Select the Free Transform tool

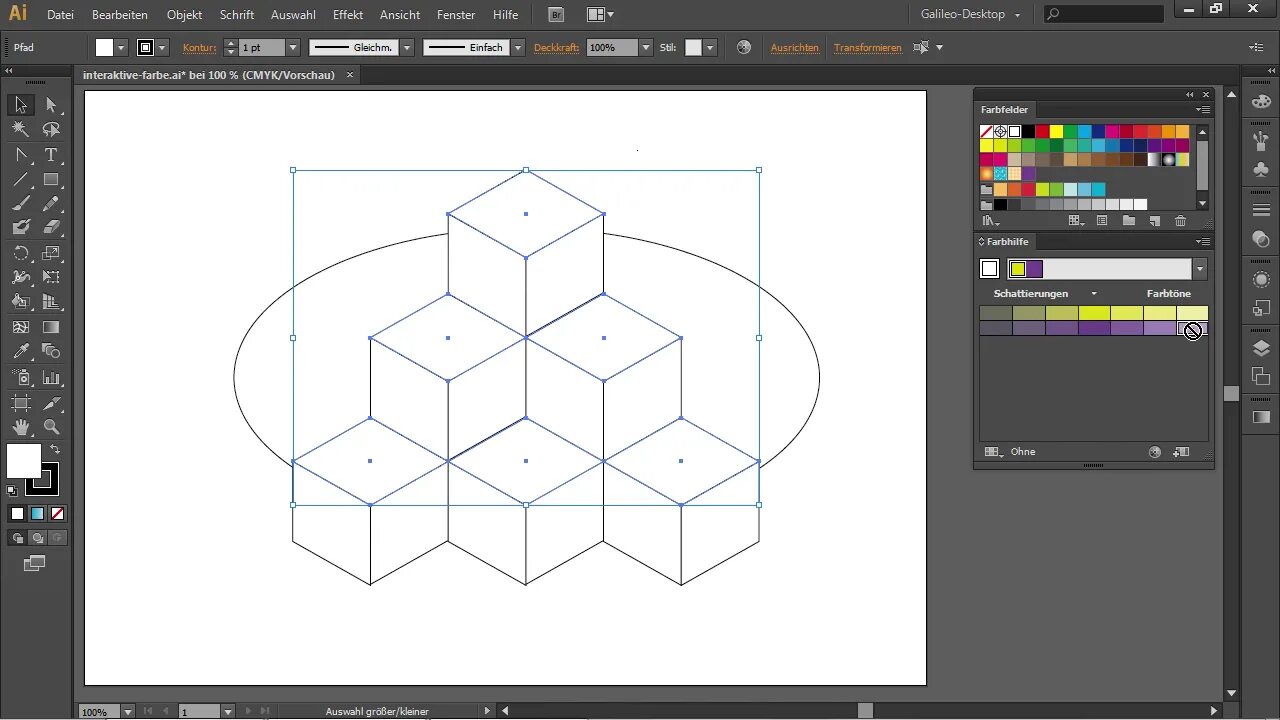coord(51,278)
